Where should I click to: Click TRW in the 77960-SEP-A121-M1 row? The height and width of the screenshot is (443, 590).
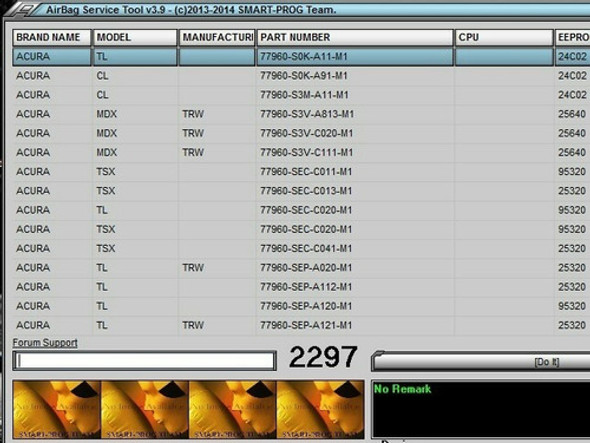pyautogui.click(x=193, y=326)
